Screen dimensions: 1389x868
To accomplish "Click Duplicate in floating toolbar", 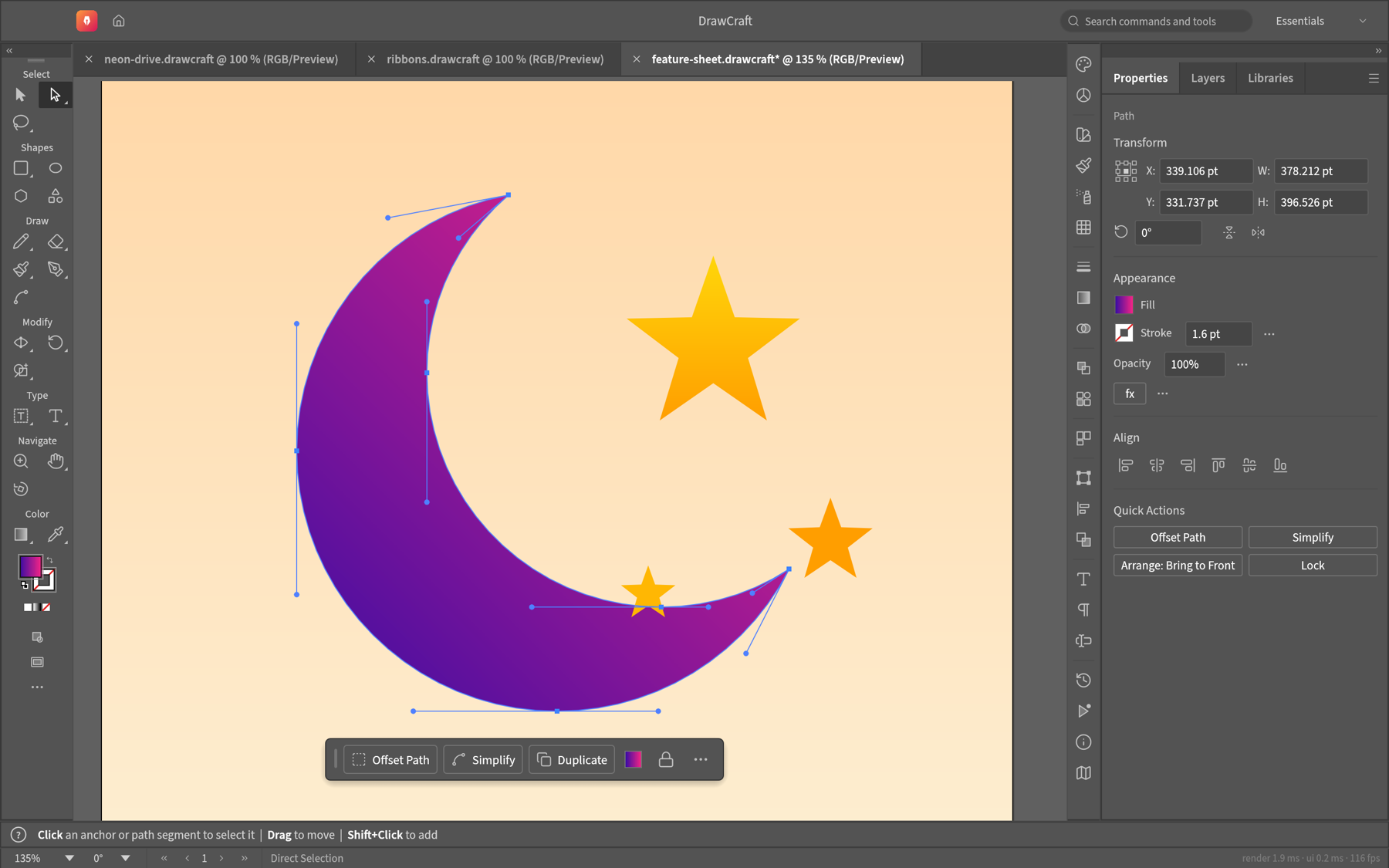I will (572, 760).
